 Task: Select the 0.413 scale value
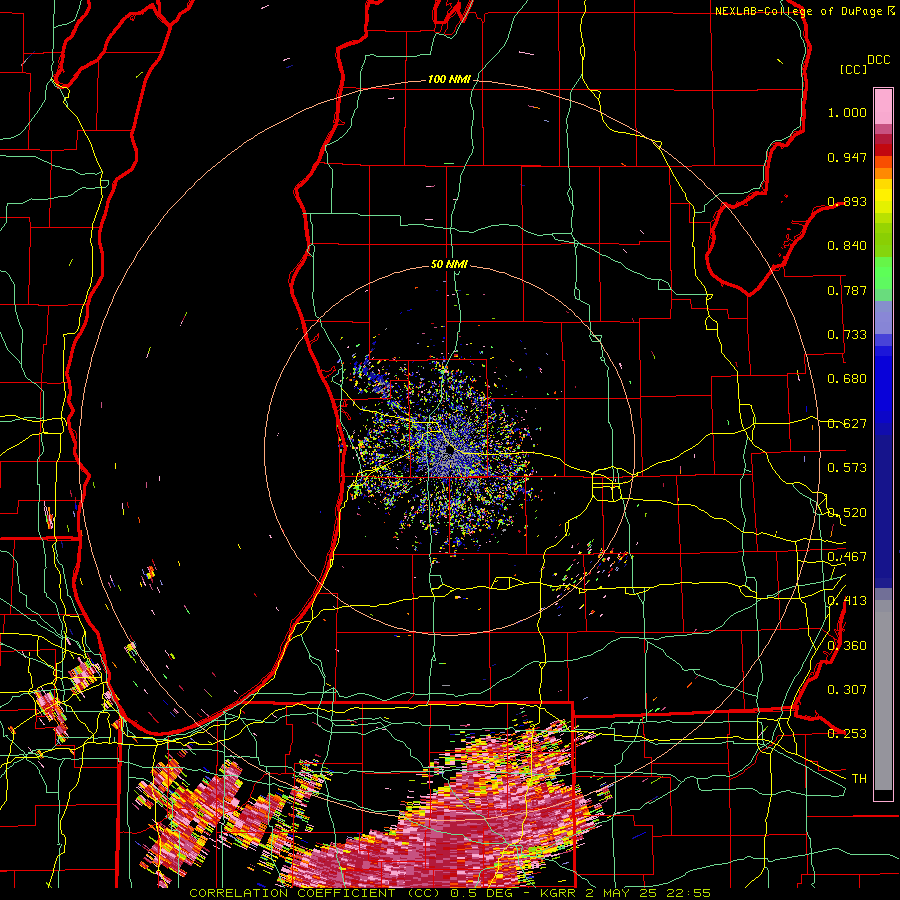(x=847, y=601)
